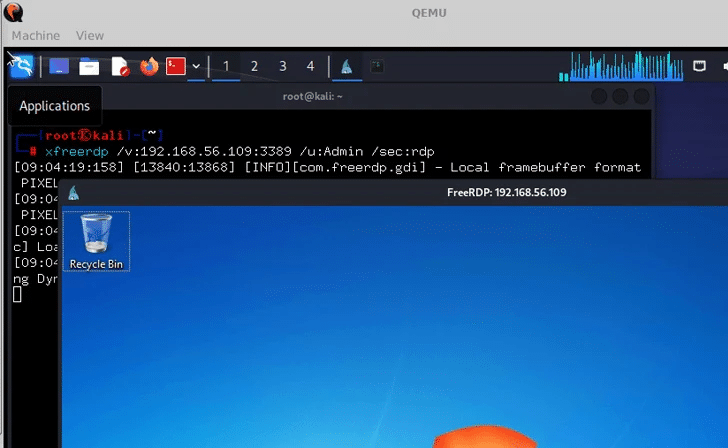Open the red terminal emulator icon
728x448 pixels.
(x=176, y=66)
